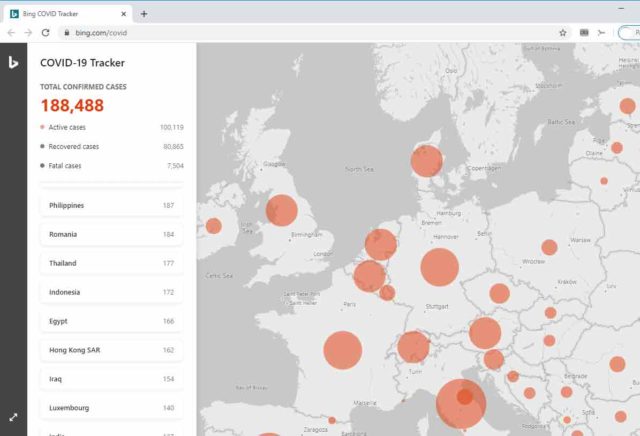Click the expand arrows icon in dark sidebar
The width and height of the screenshot is (640, 436).
click(x=13, y=417)
